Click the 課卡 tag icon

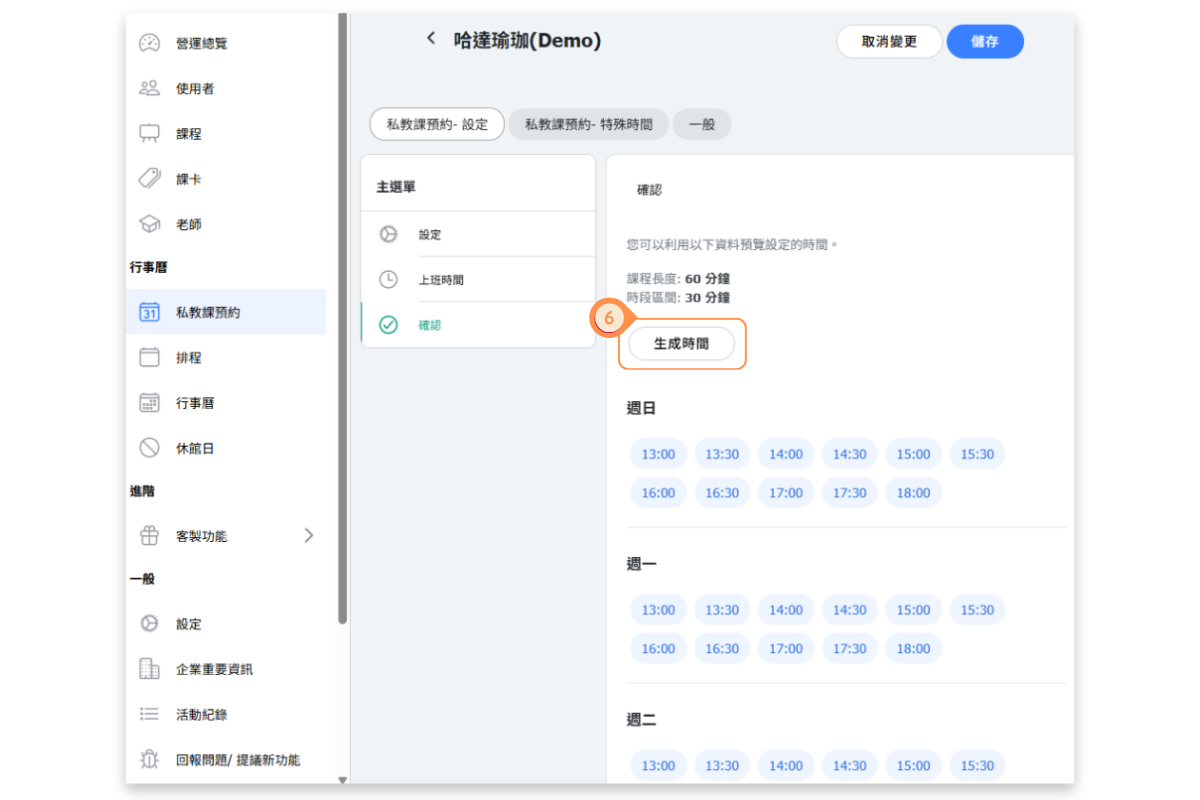tap(149, 179)
